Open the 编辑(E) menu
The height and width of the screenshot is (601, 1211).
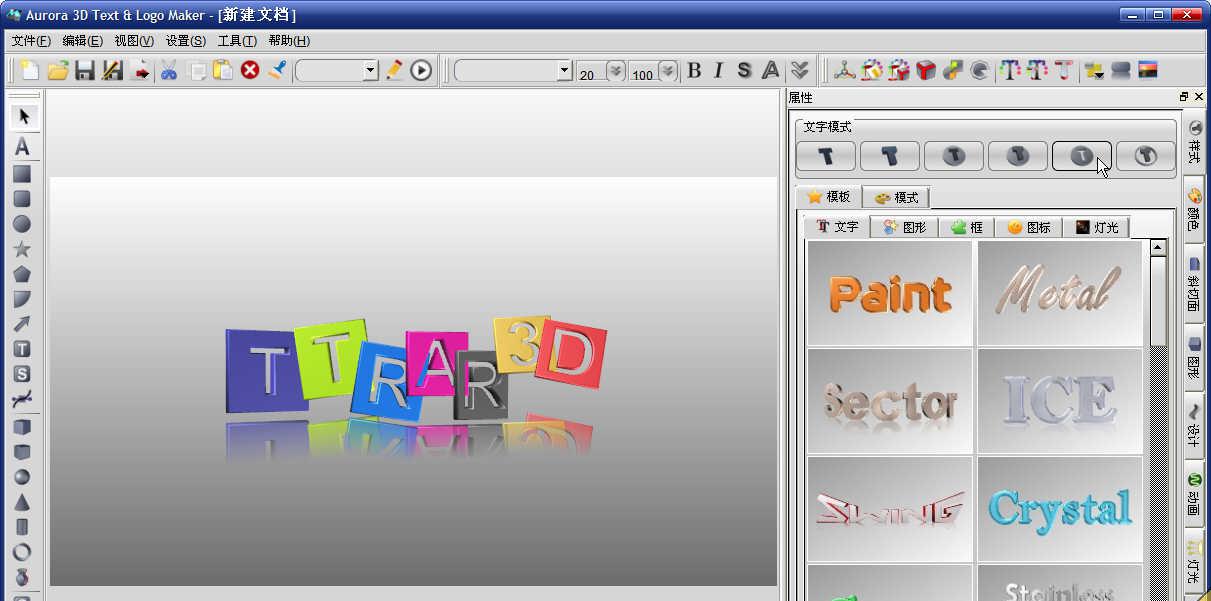click(82, 41)
